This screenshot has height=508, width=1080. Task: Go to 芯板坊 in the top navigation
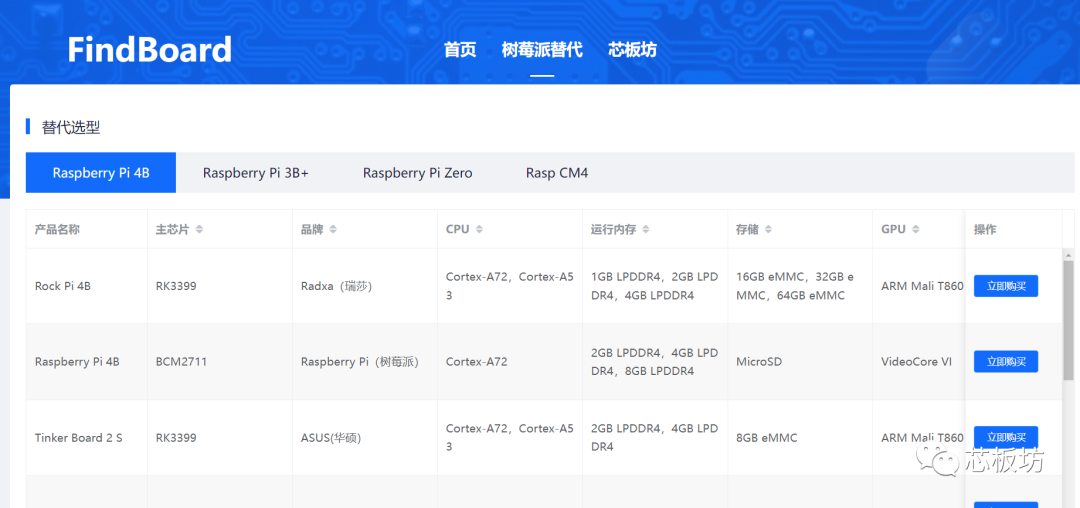click(x=632, y=50)
